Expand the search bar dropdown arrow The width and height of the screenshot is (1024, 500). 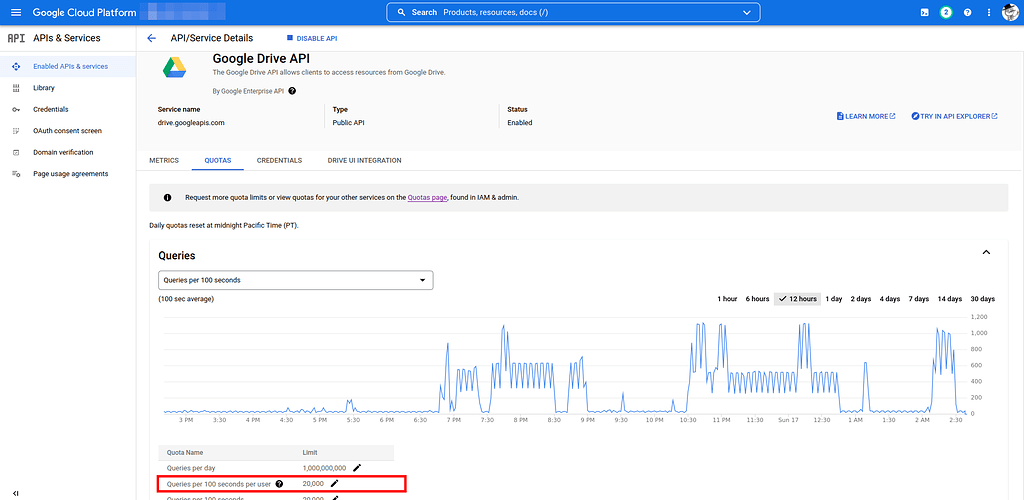point(746,12)
